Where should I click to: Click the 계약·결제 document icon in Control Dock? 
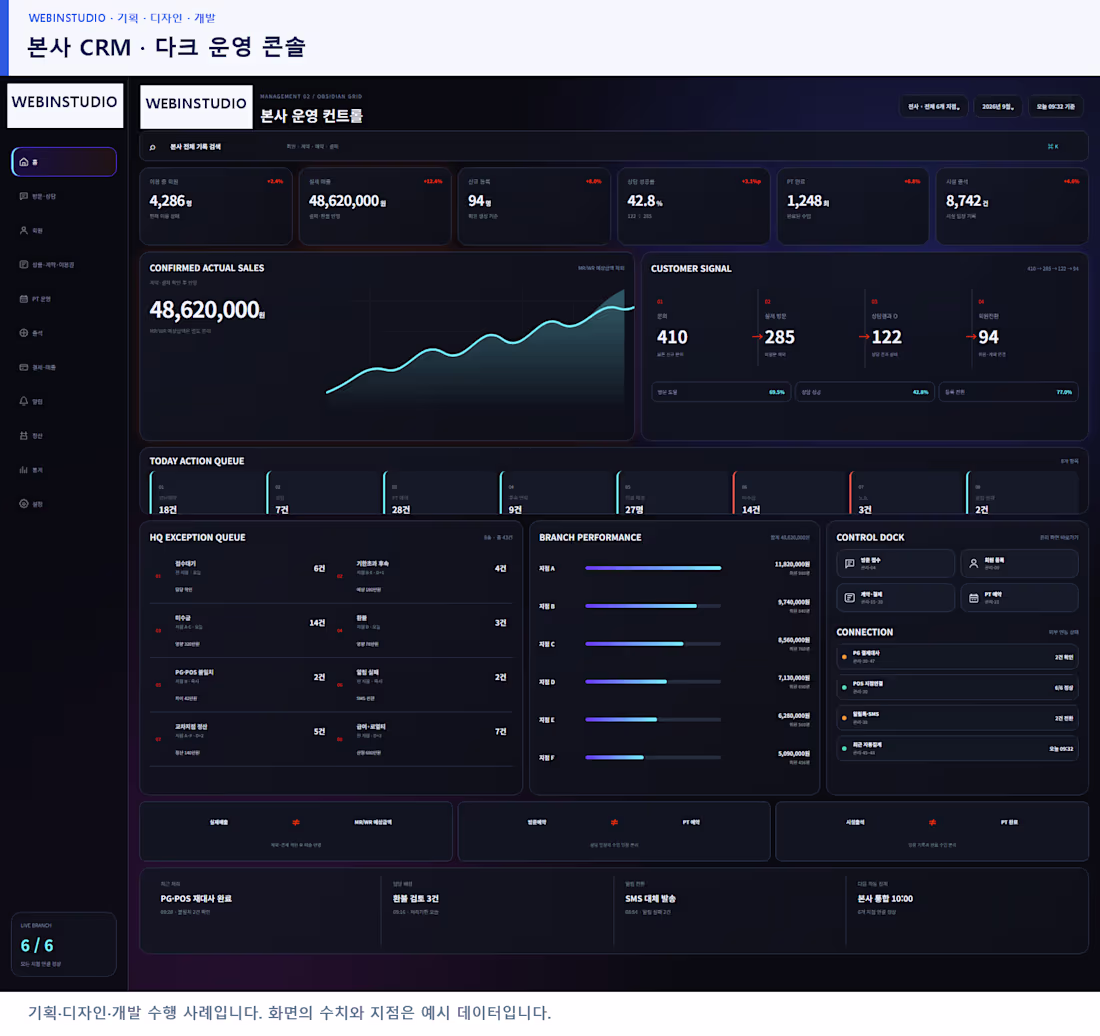(850, 598)
